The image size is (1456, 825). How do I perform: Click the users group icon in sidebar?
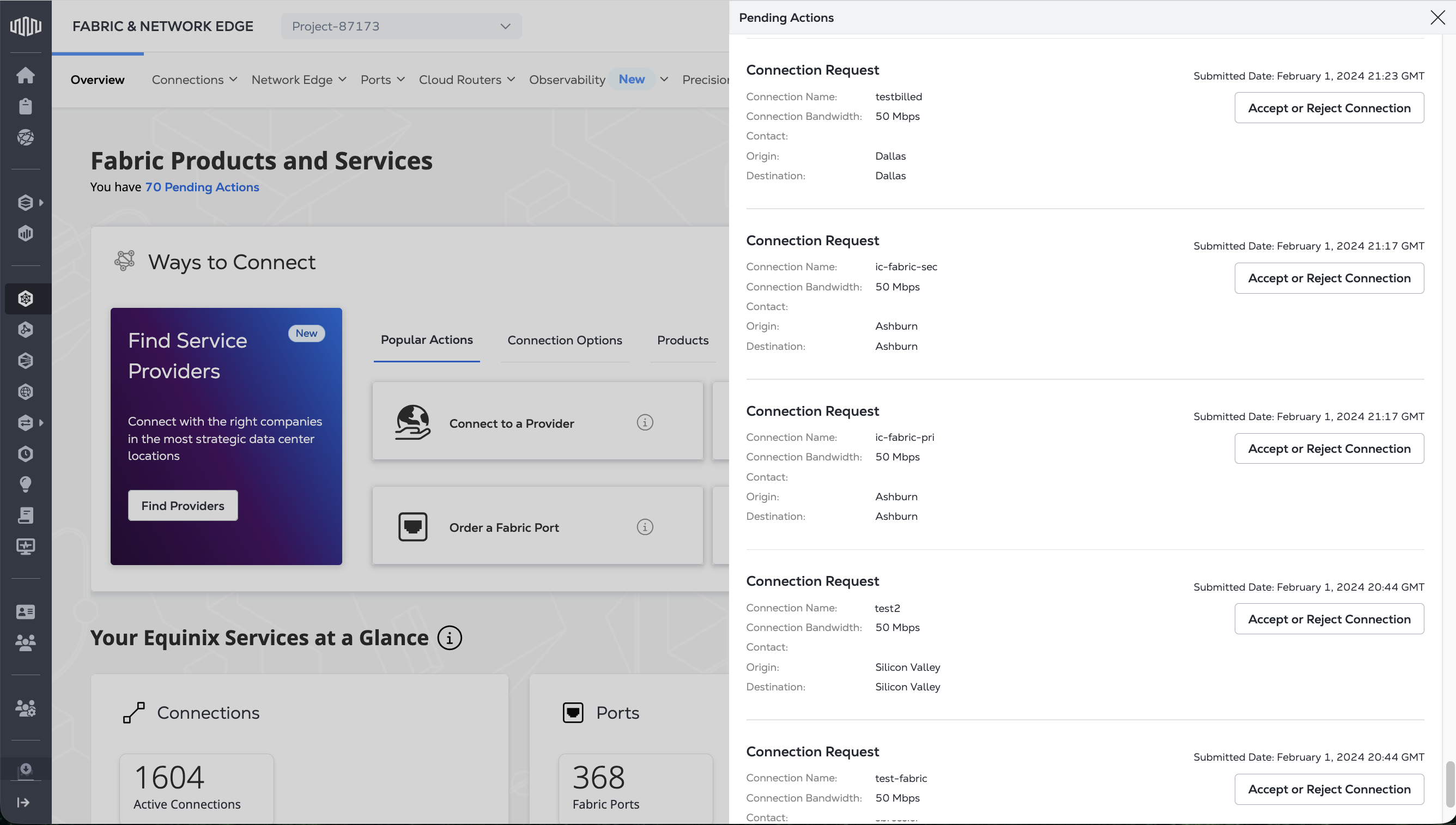pos(26,642)
